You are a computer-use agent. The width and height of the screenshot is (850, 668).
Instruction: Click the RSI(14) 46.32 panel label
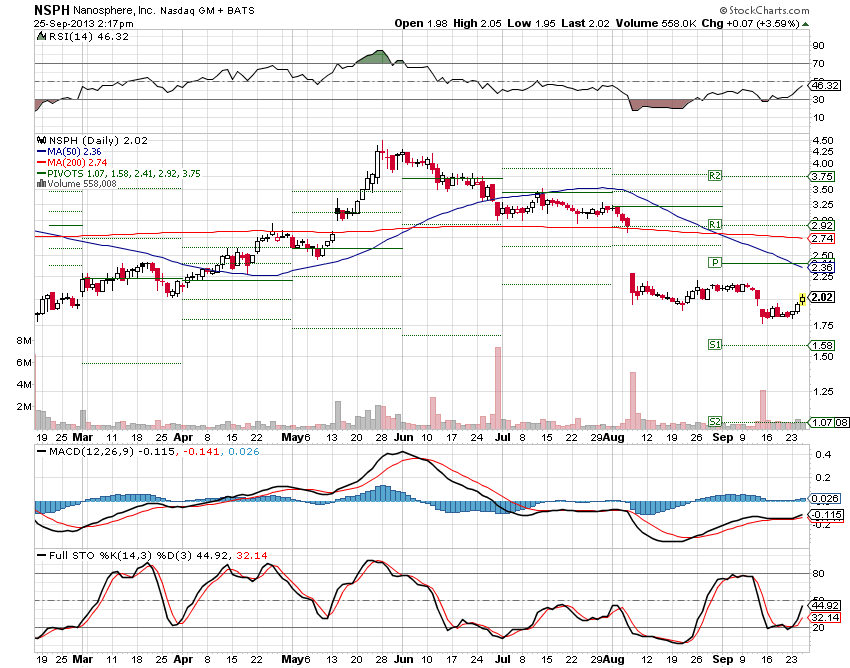pos(88,36)
